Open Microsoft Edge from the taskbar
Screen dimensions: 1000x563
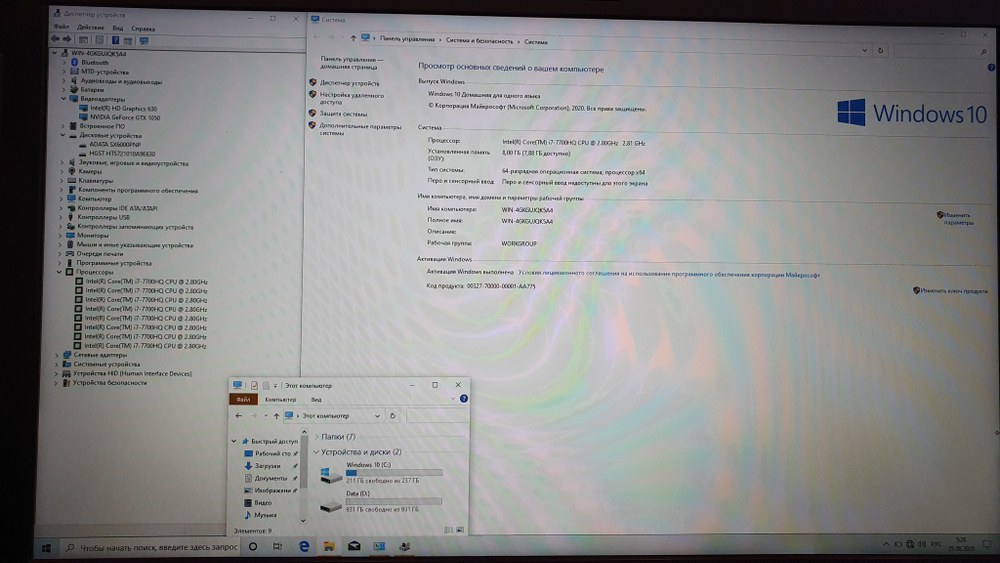[304, 546]
